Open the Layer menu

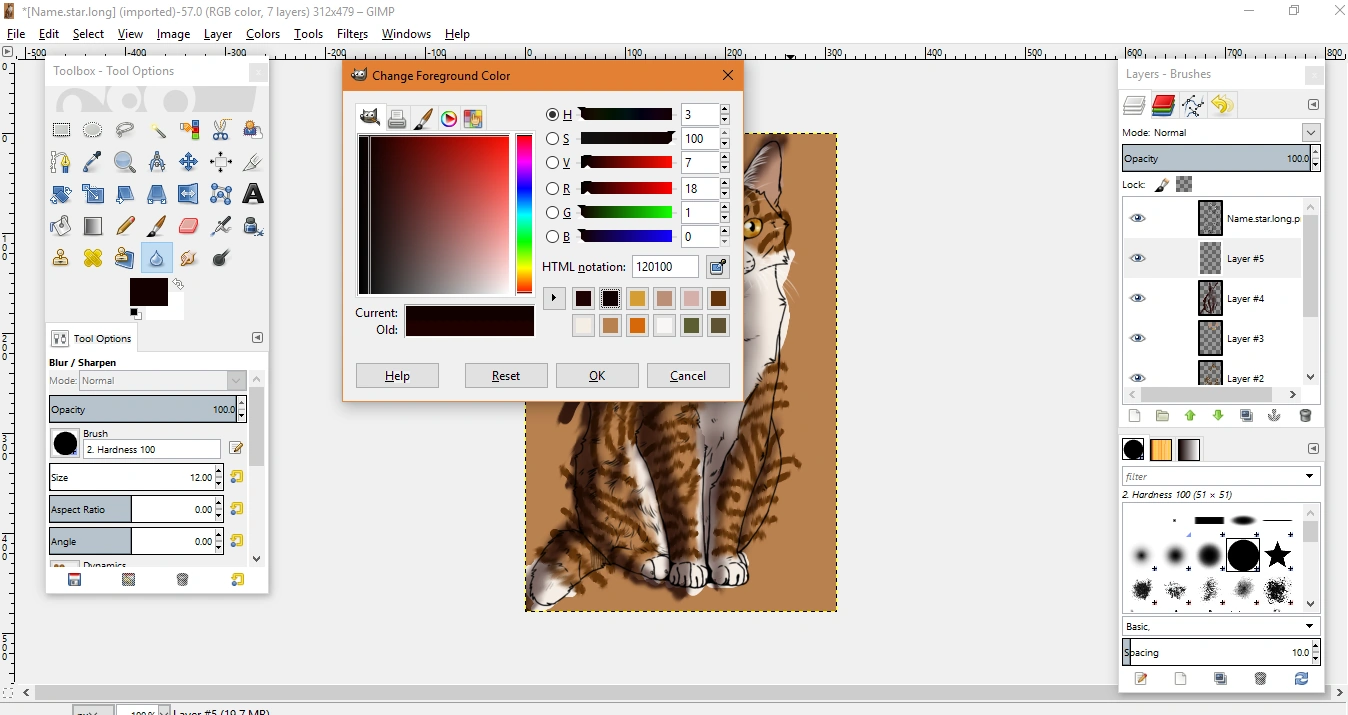pos(218,33)
